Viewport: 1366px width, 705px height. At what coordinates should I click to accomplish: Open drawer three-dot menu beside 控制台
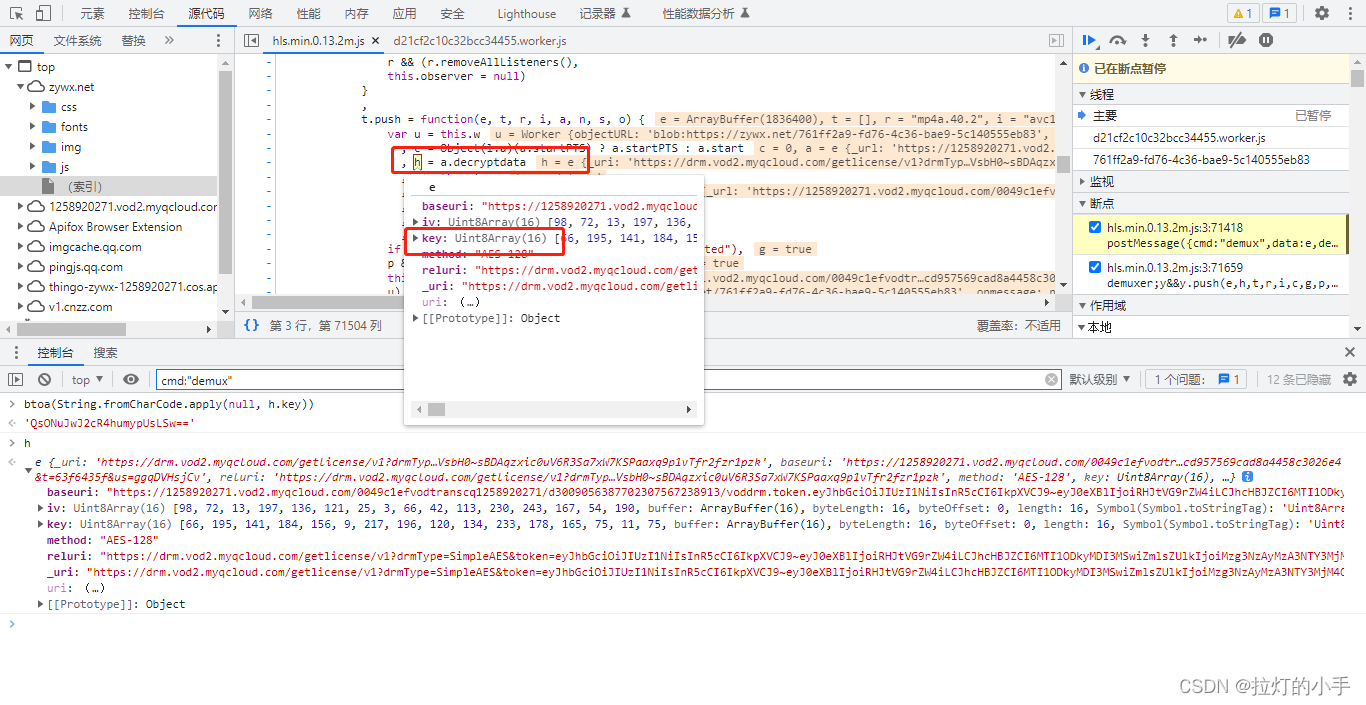click(x=16, y=352)
